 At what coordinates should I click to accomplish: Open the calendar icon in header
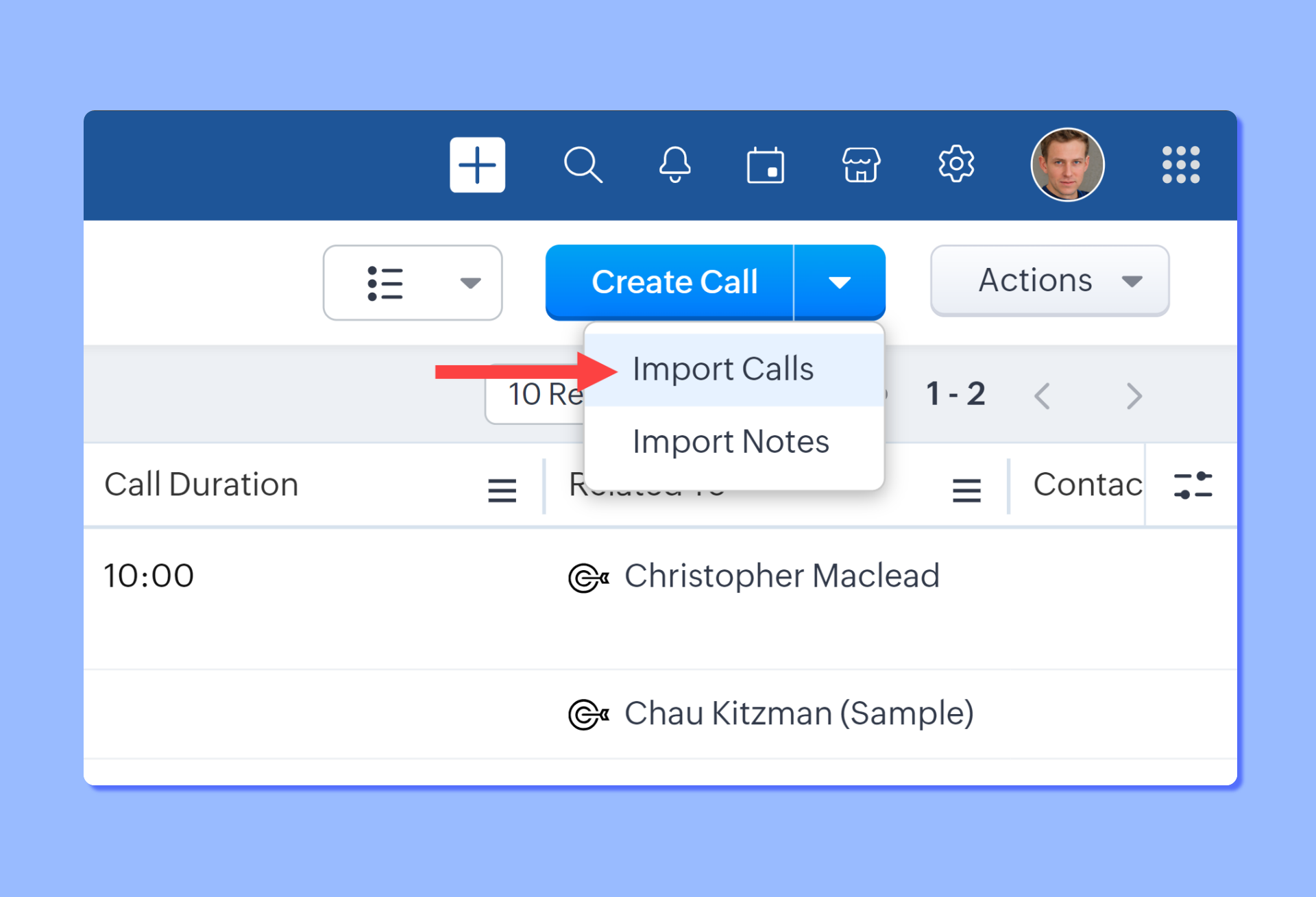765,165
